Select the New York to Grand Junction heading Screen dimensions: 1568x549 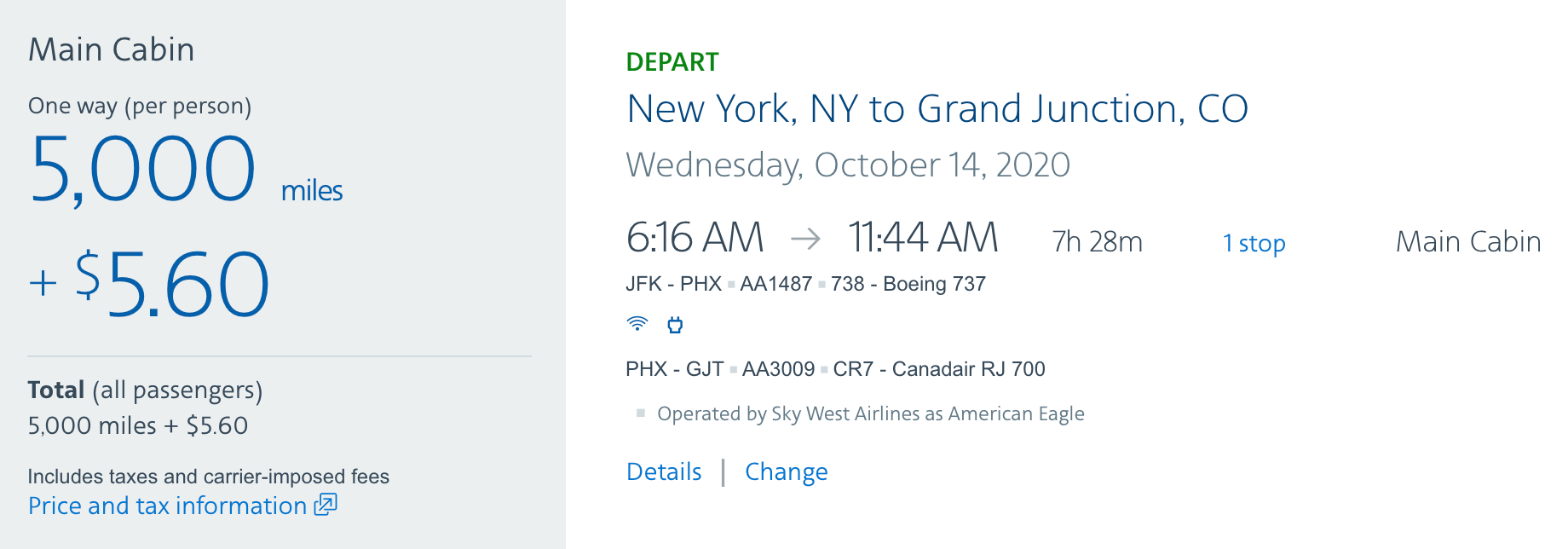pyautogui.click(x=937, y=109)
